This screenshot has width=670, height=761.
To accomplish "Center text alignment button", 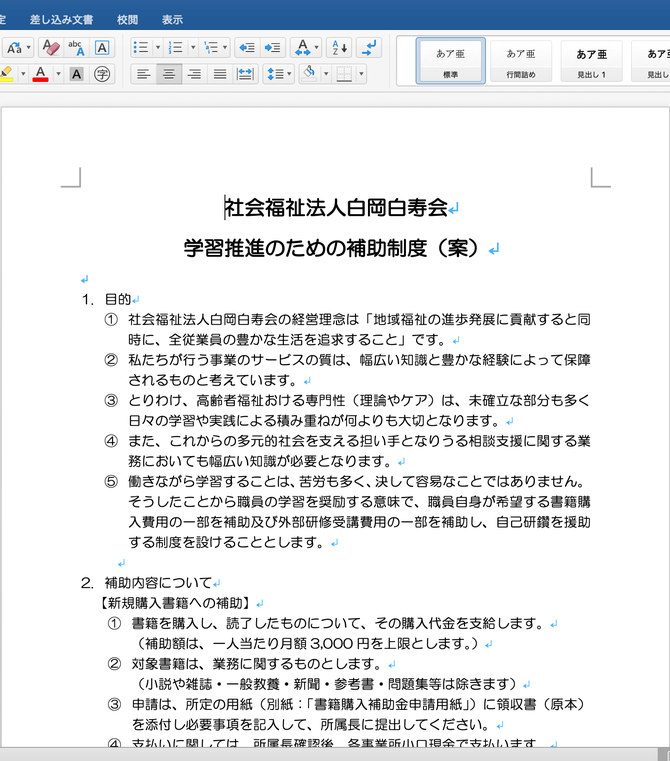I will pos(169,74).
